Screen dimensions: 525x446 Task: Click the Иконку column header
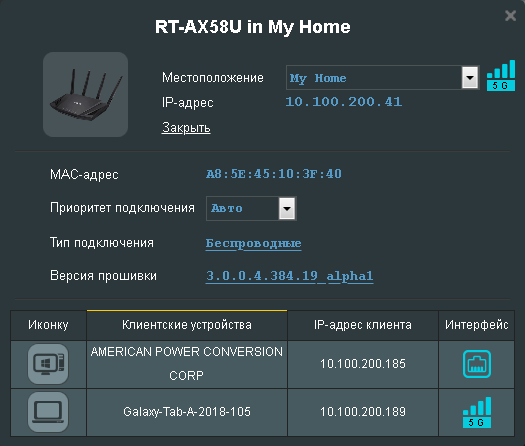pyautogui.click(x=49, y=325)
